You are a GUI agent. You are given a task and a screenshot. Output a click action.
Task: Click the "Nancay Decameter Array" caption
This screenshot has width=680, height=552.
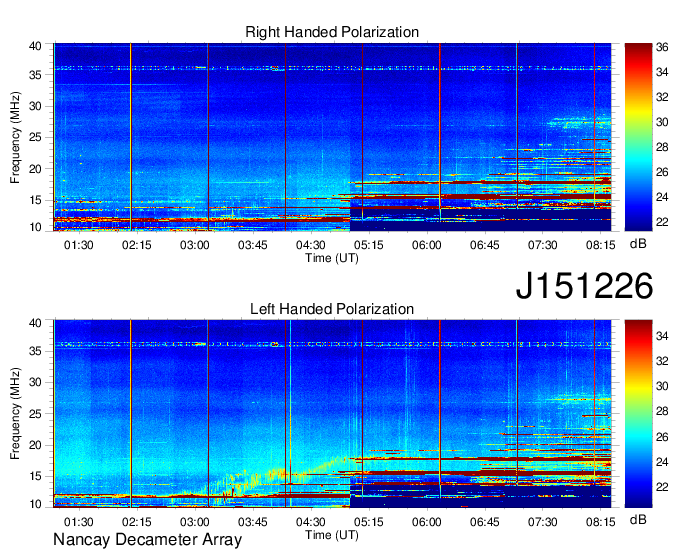[x=147, y=540]
